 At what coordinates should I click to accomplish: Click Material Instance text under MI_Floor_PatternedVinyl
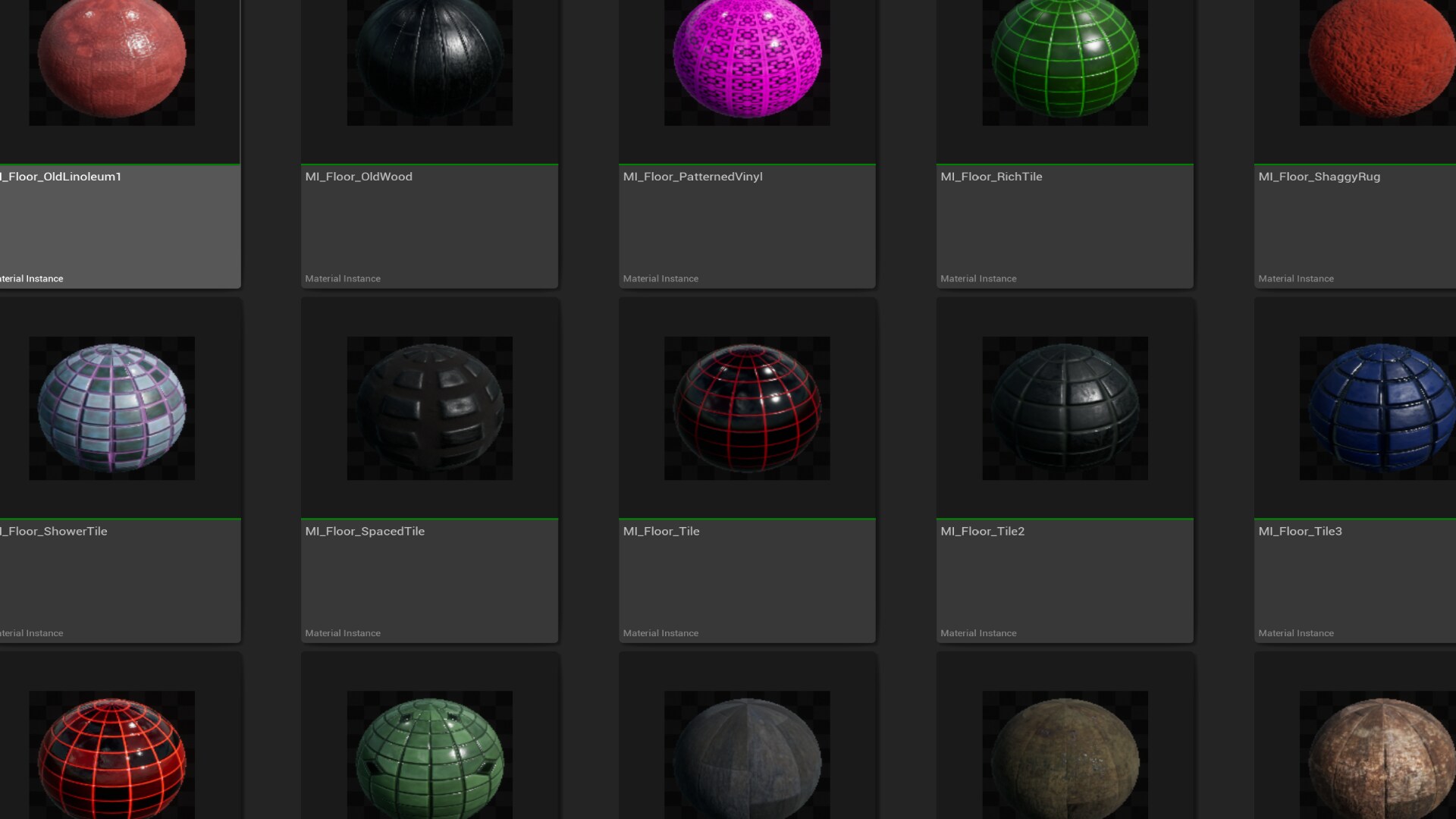click(x=661, y=278)
